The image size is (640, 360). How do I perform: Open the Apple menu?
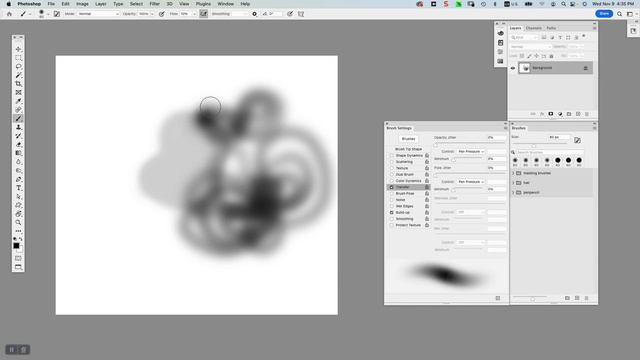pos(9,4)
